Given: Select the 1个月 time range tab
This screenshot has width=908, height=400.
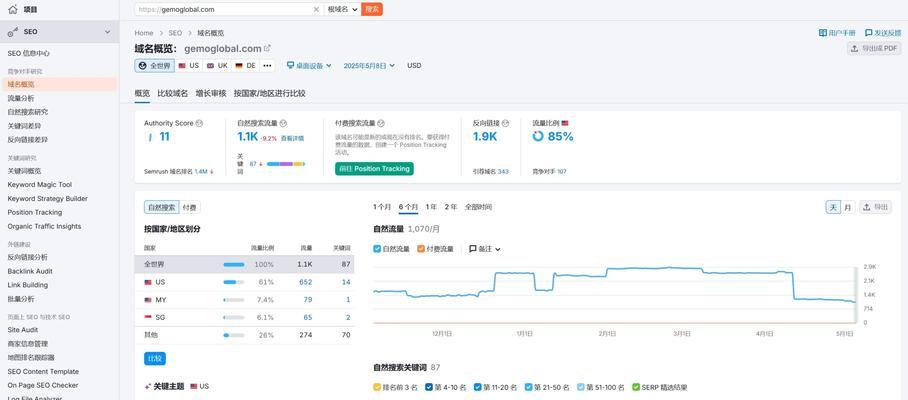Looking at the screenshot, I should 382,207.
